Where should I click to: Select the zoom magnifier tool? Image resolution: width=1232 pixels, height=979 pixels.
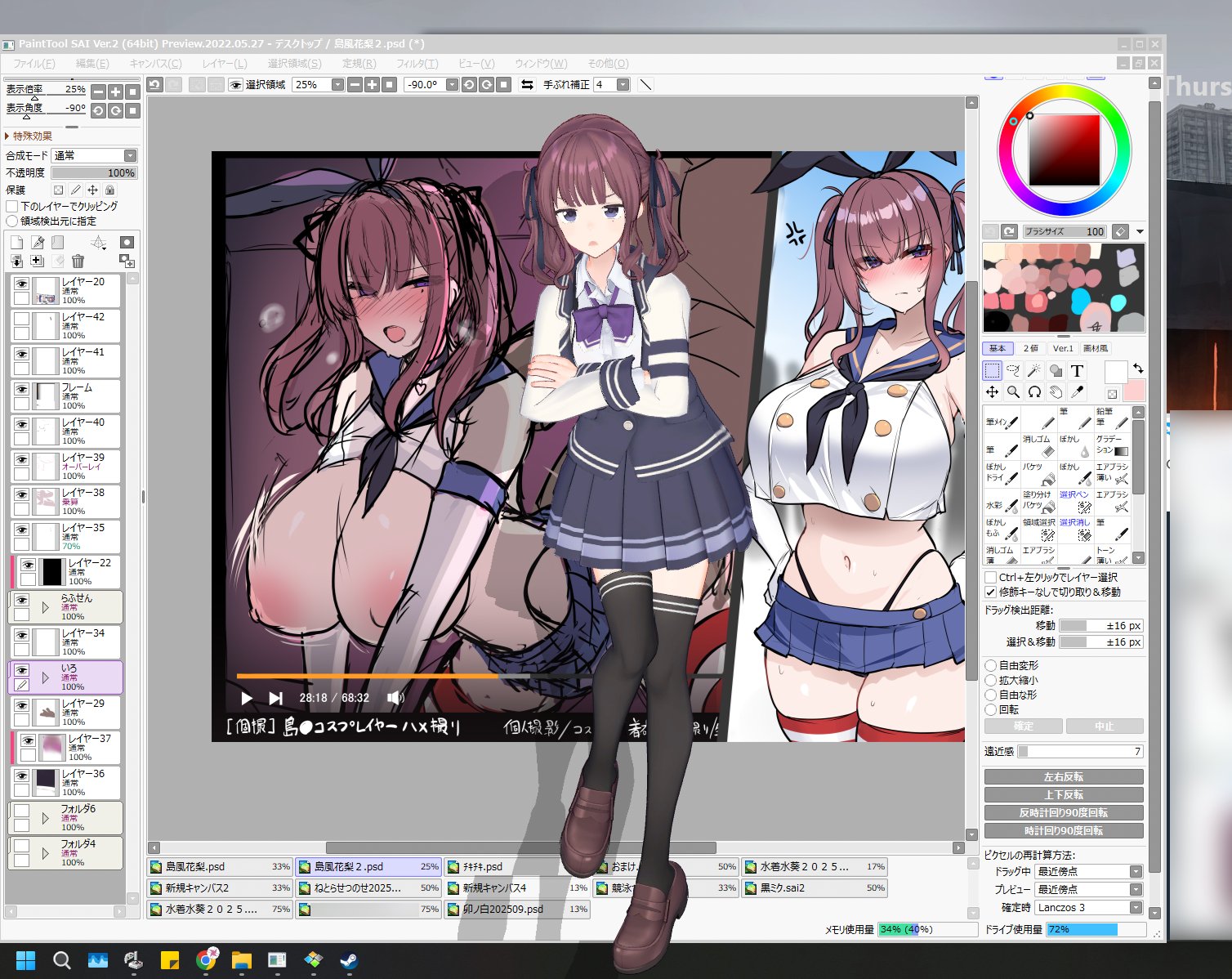pos(1013,392)
